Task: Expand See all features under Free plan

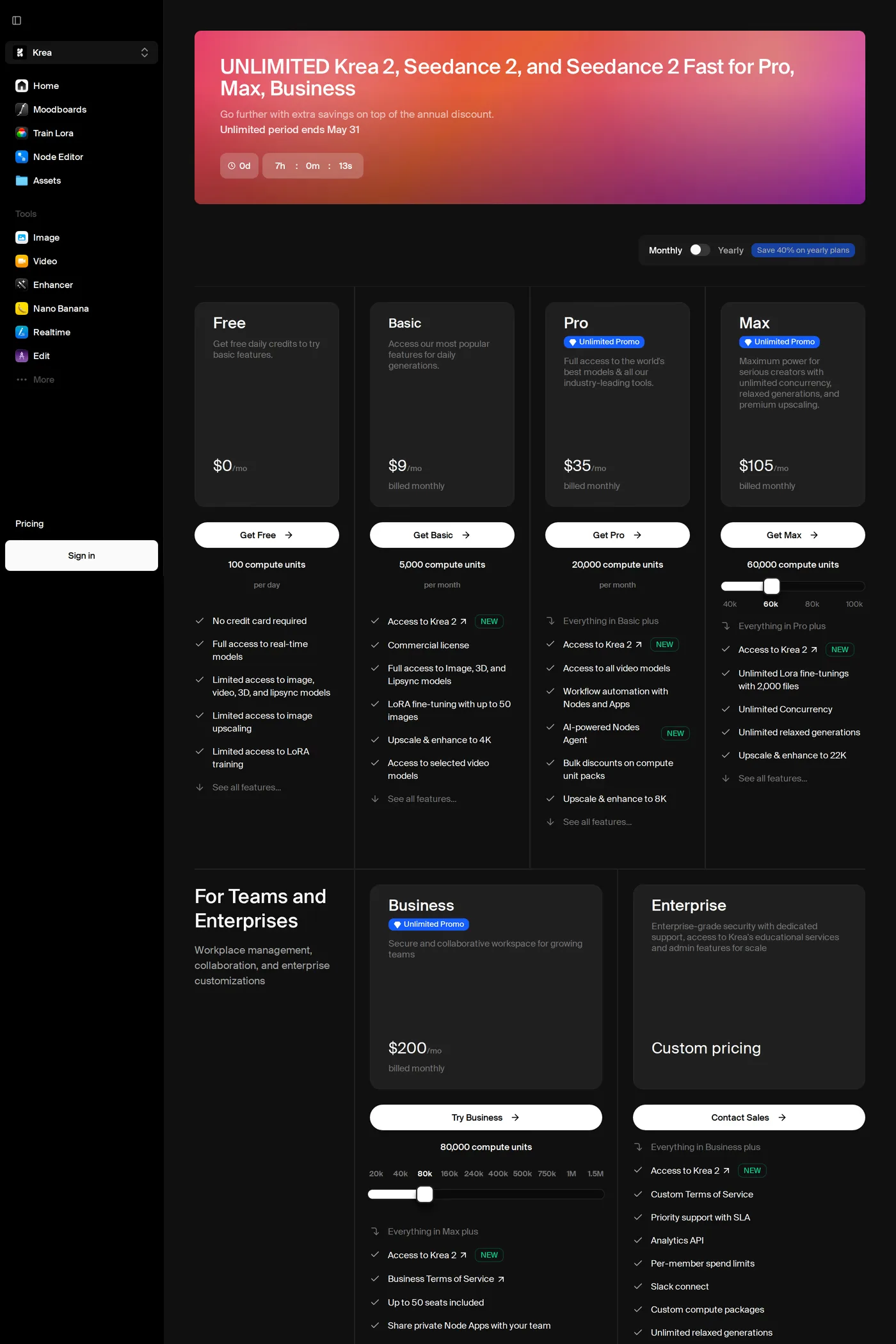Action: pyautogui.click(x=246, y=787)
